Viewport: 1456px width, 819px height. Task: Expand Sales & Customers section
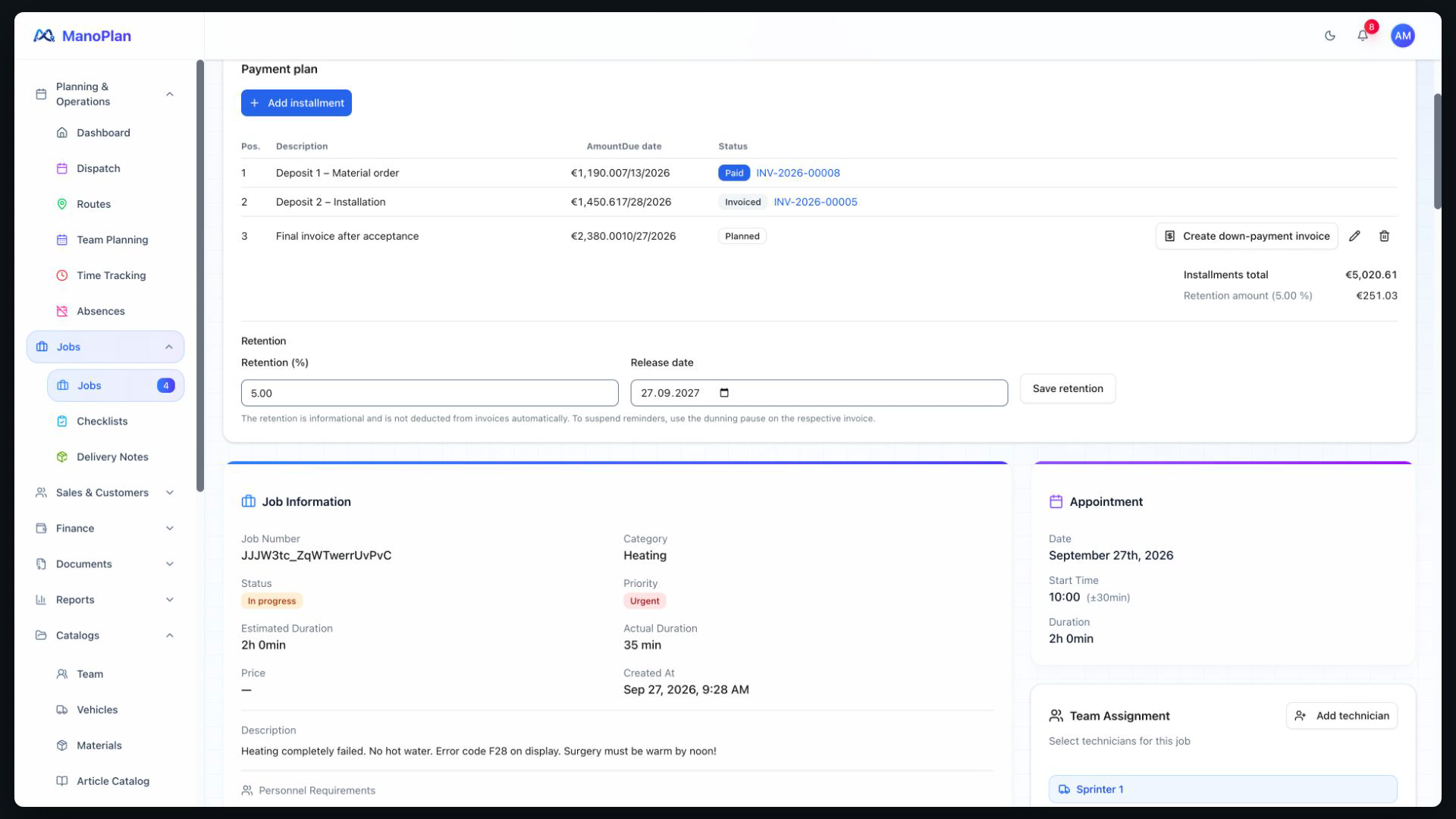105,493
